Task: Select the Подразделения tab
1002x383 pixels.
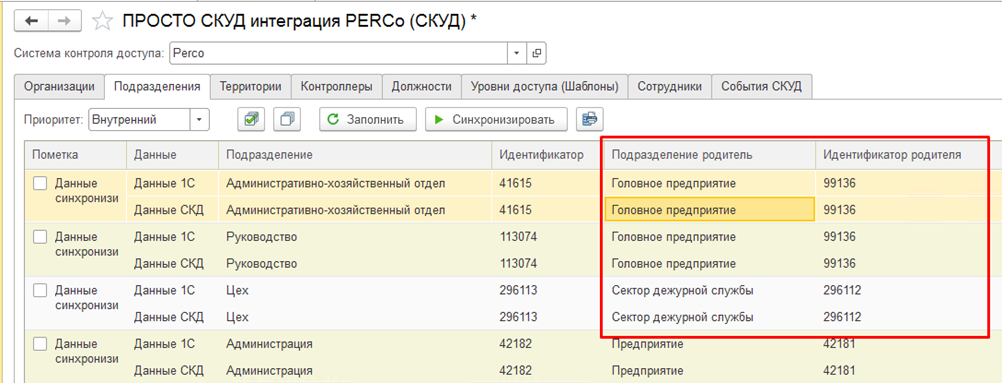Action: coord(157,86)
